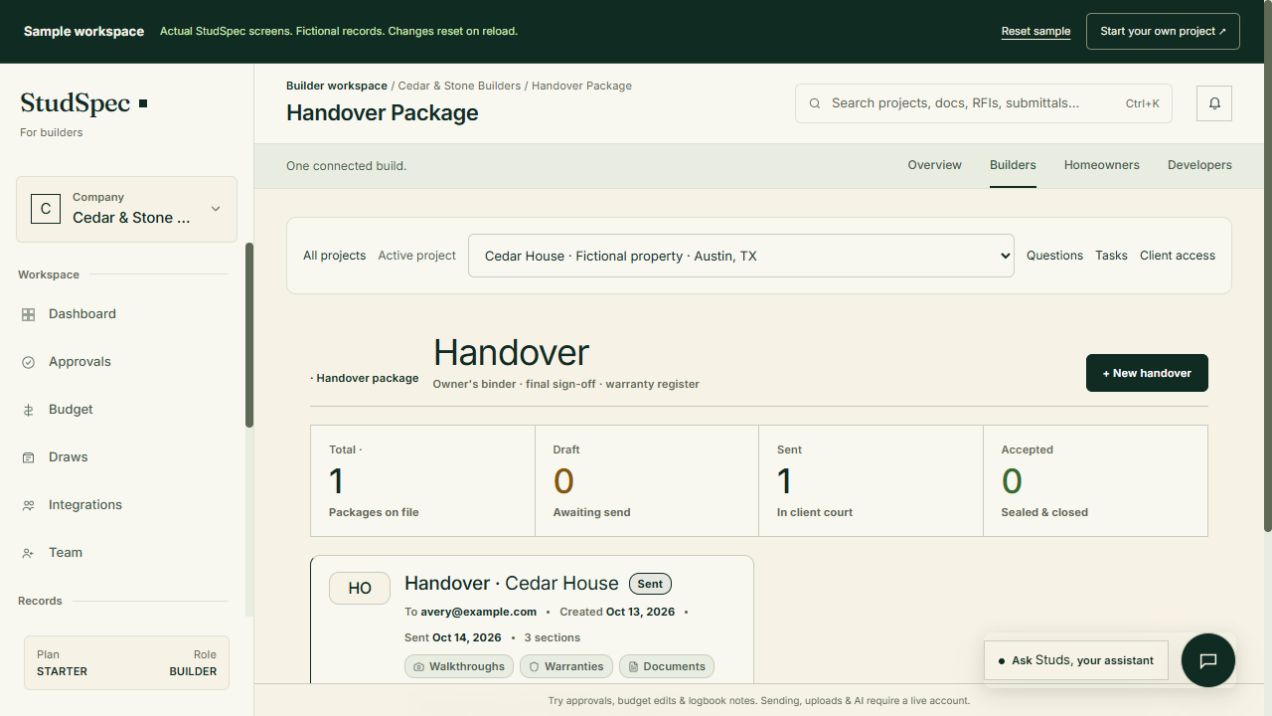Click the BUILDER role label
Image resolution: width=1272 pixels, height=716 pixels.
193,672
